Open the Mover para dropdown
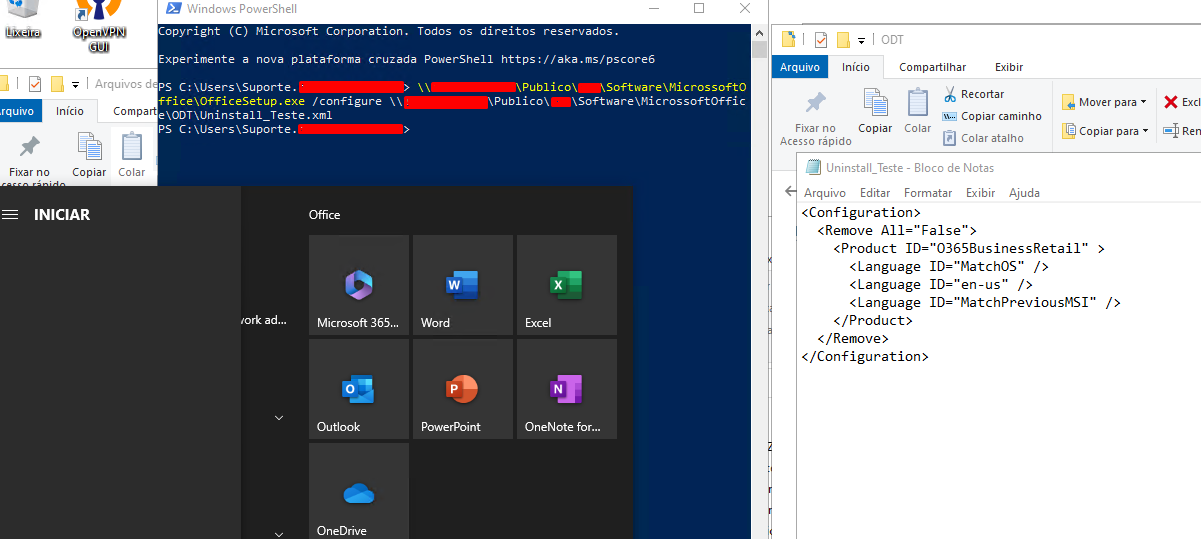Screen dimensions: 1201x539 pyautogui.click(x=1105, y=102)
